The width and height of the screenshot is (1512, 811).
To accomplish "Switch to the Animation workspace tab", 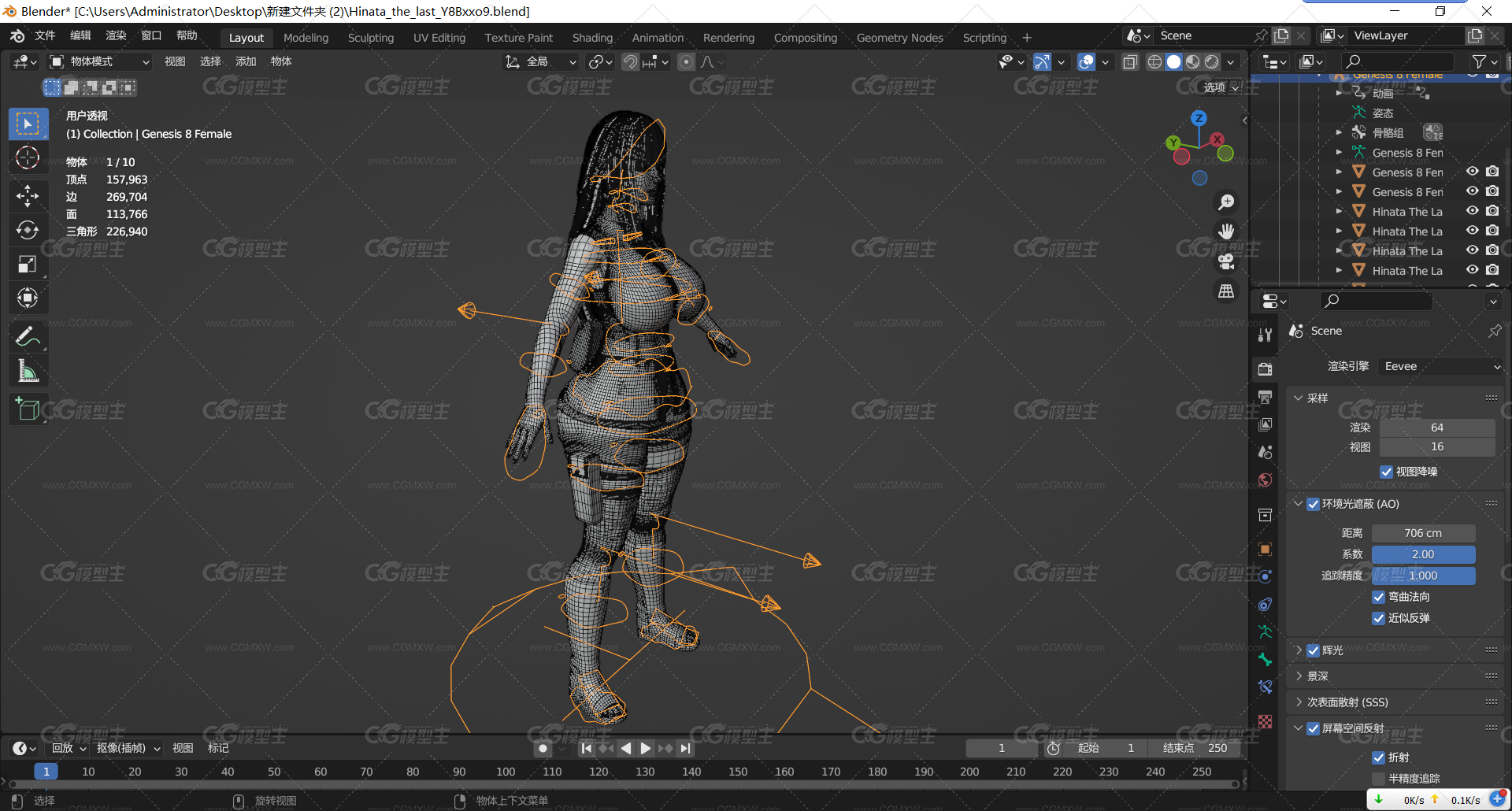I will coord(658,38).
